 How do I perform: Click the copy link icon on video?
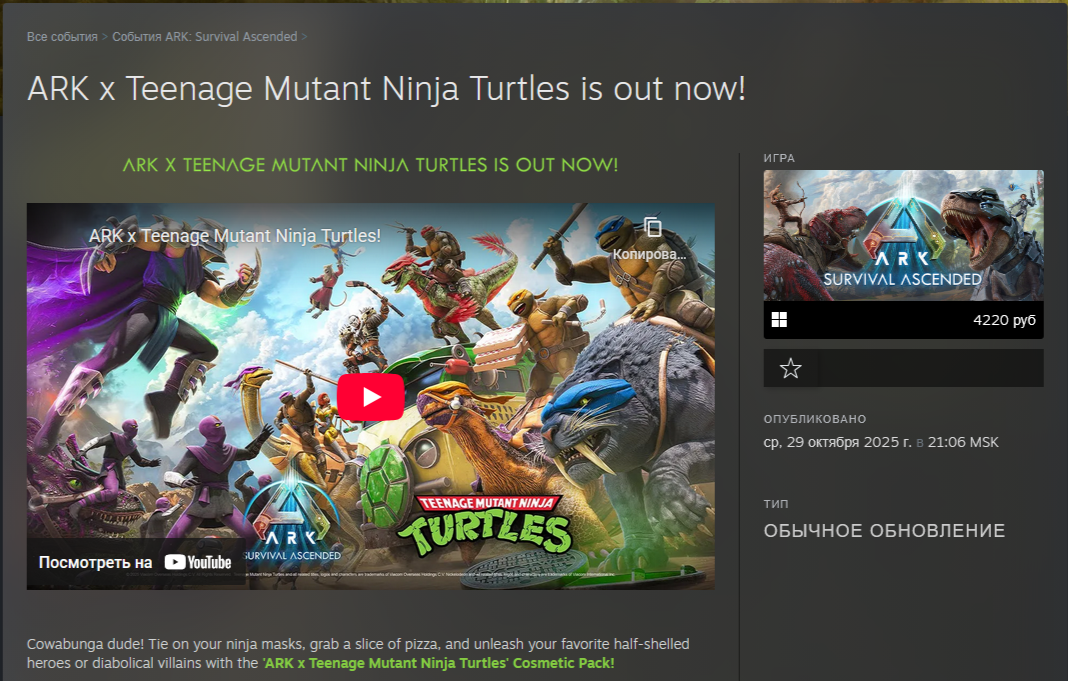(x=653, y=227)
